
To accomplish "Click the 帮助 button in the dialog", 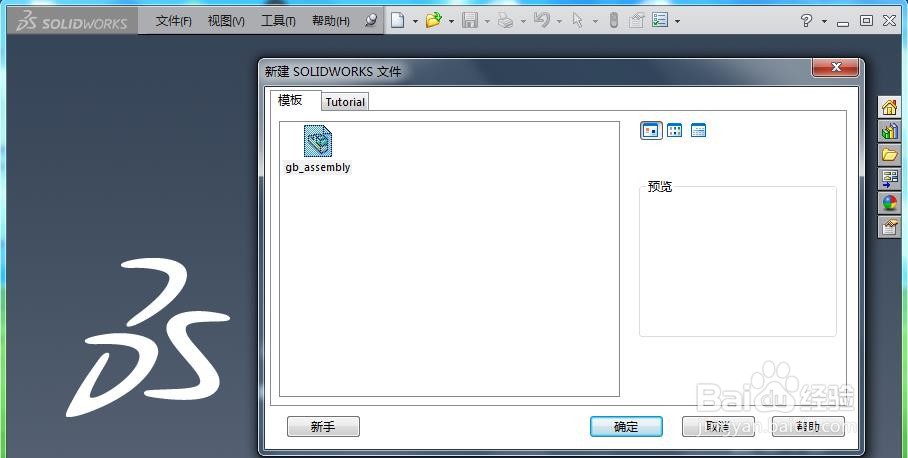I will point(808,427).
